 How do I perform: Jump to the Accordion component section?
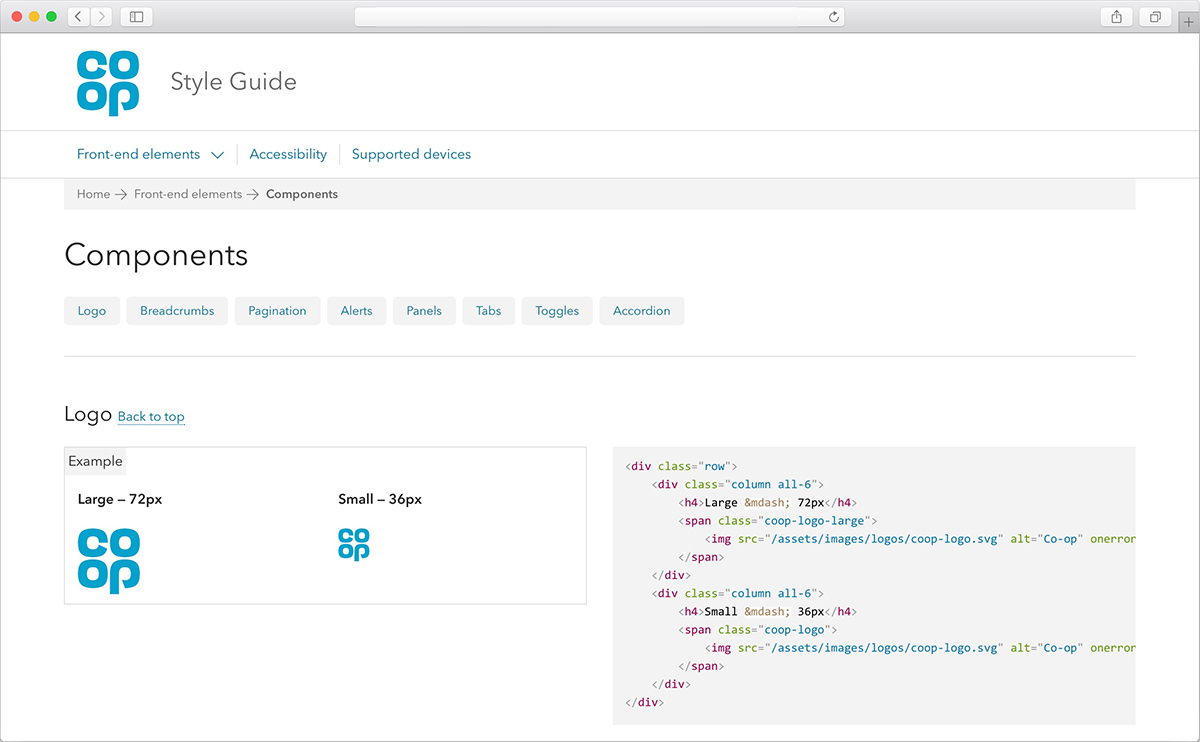[641, 311]
